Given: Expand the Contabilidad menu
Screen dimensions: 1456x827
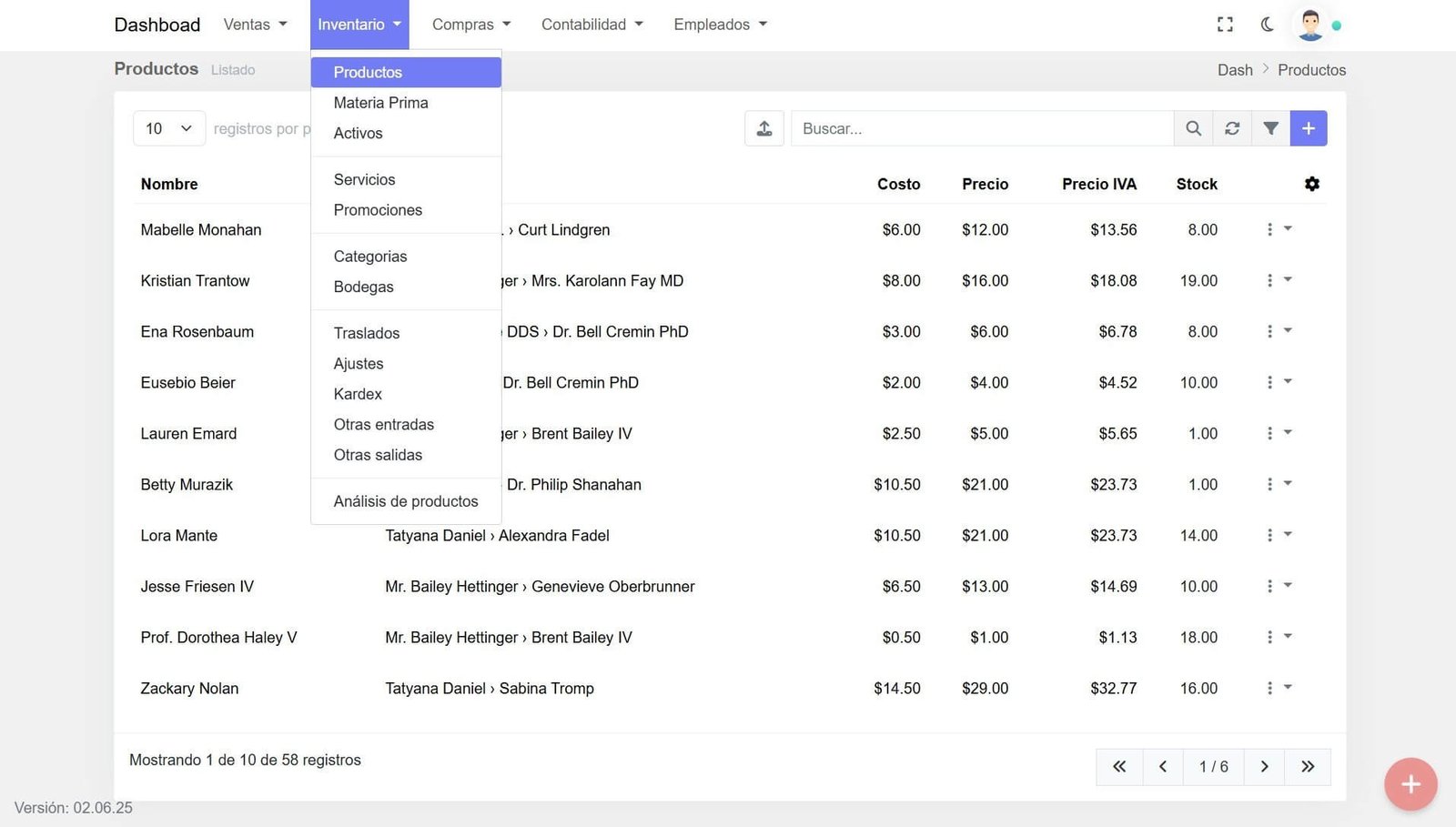Looking at the screenshot, I should [591, 25].
